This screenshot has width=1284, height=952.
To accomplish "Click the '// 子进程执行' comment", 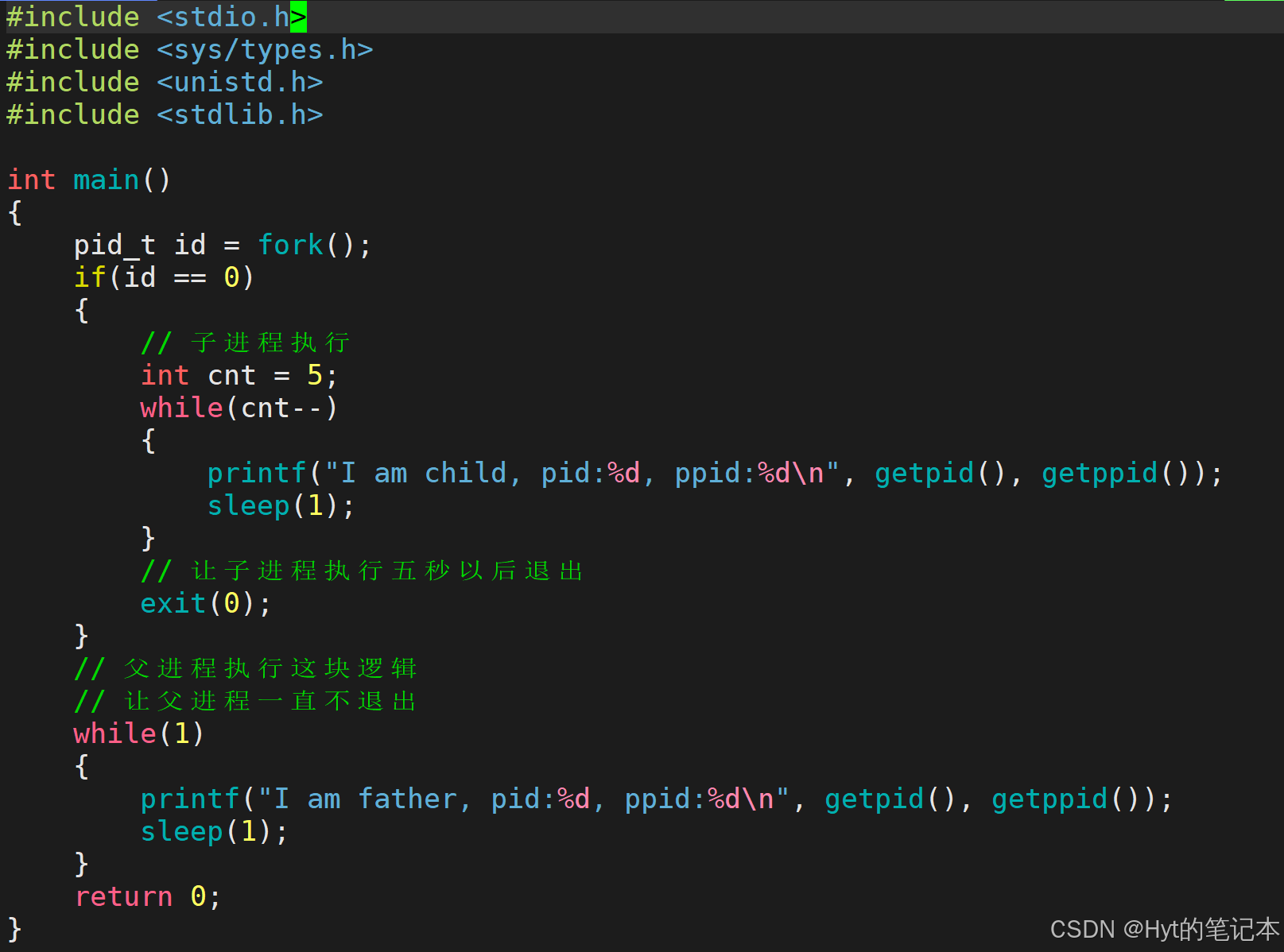I will (246, 342).
